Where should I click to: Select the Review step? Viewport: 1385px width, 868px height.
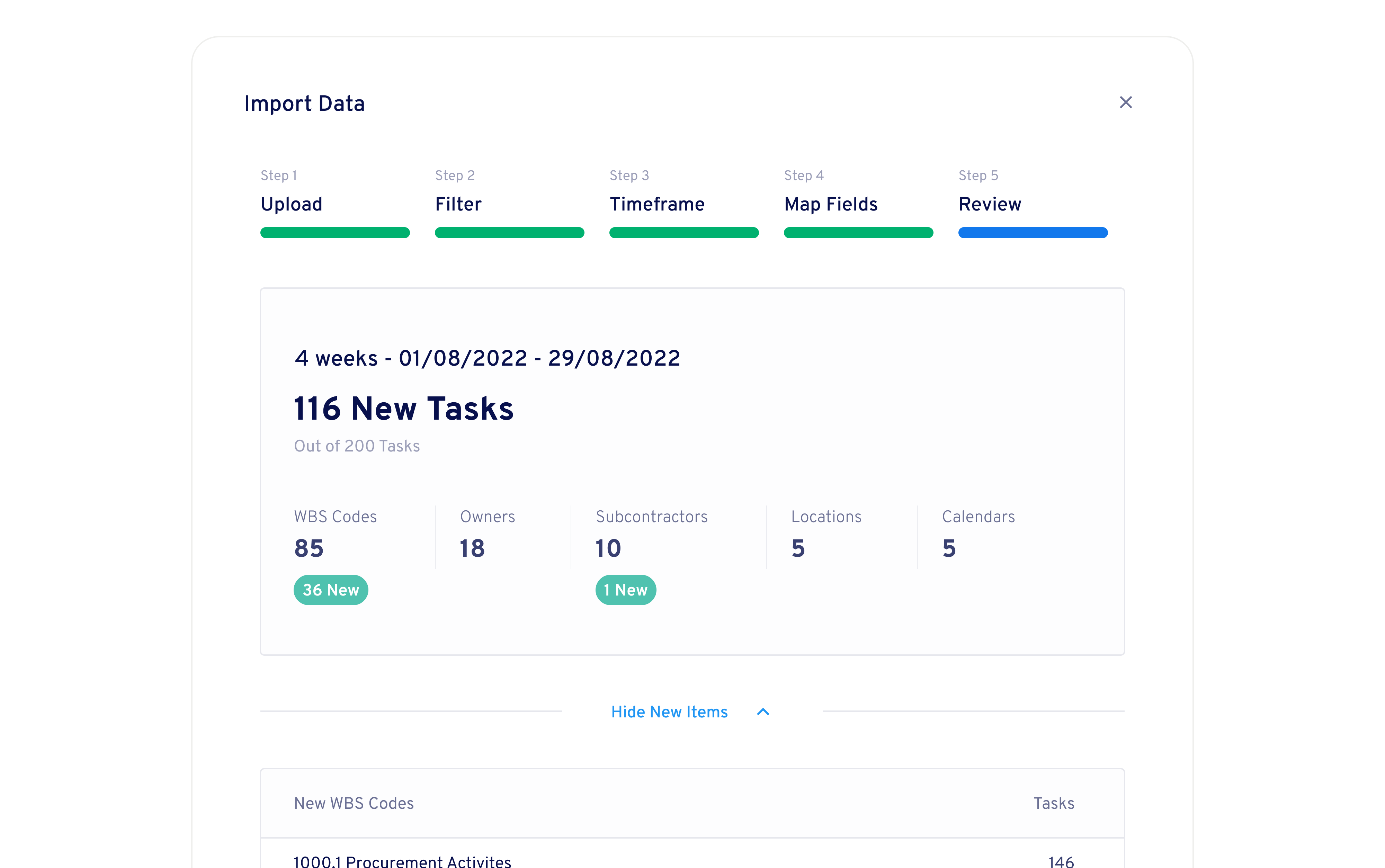pyautogui.click(x=990, y=204)
